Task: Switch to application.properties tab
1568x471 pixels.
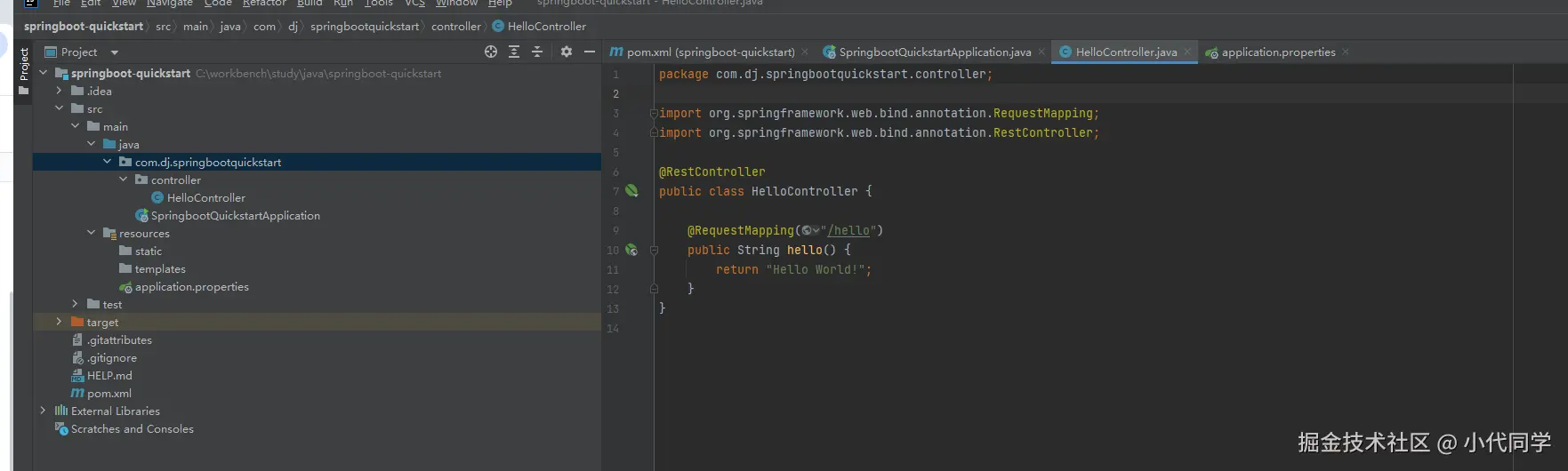Action: point(1278,52)
